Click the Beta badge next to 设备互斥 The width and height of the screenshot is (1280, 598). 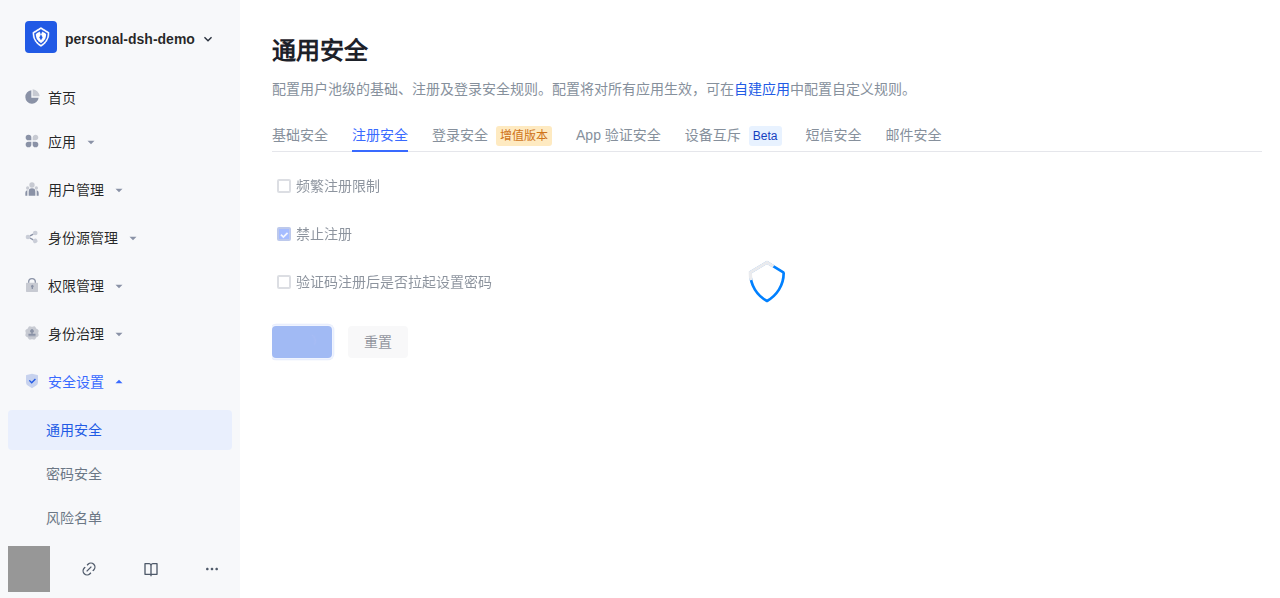(x=765, y=136)
